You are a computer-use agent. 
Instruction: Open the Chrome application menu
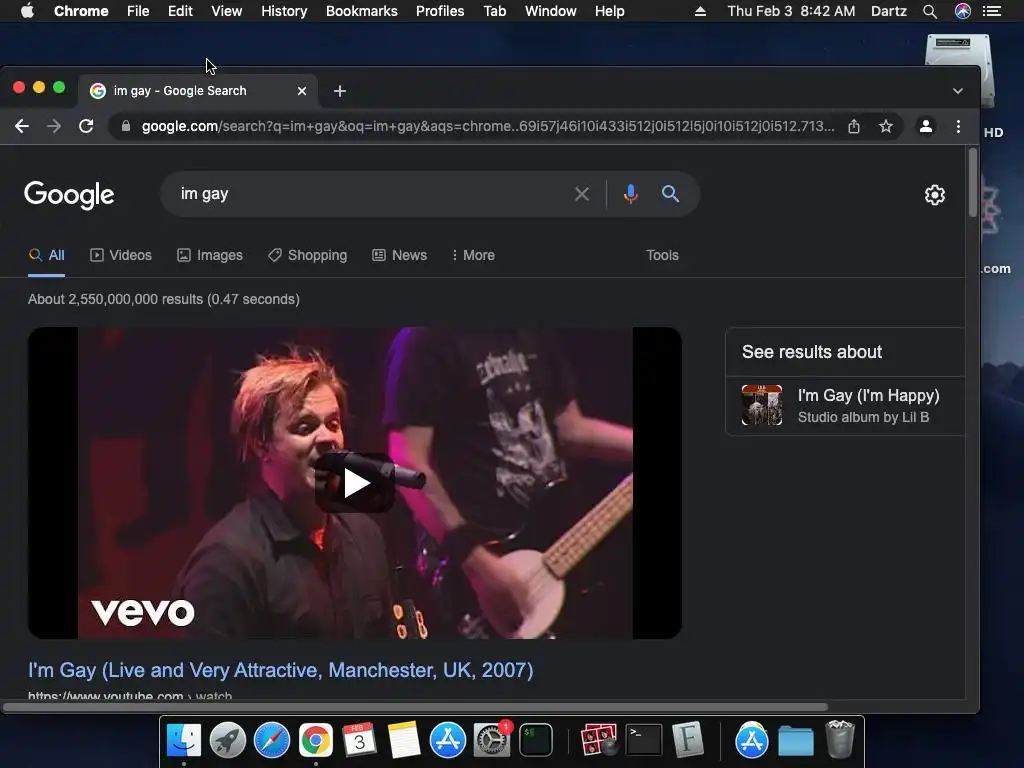tap(81, 11)
